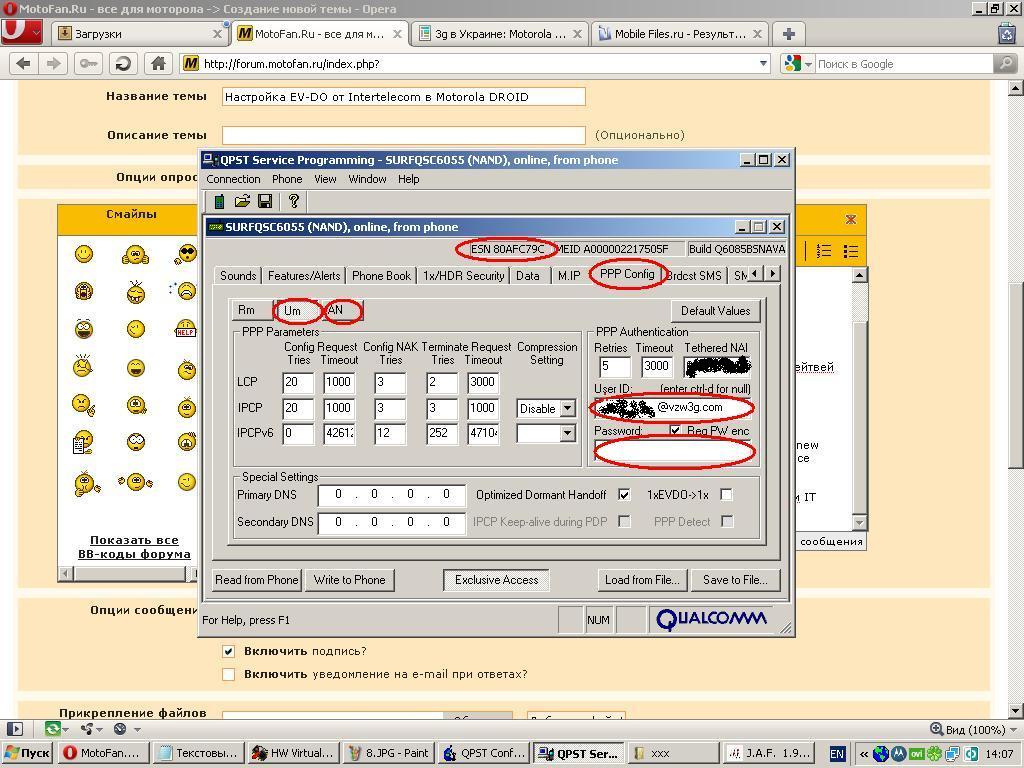Image resolution: width=1024 pixels, height=768 pixels.
Task: Select the Rm PPP sub-tab
Action: click(x=251, y=310)
